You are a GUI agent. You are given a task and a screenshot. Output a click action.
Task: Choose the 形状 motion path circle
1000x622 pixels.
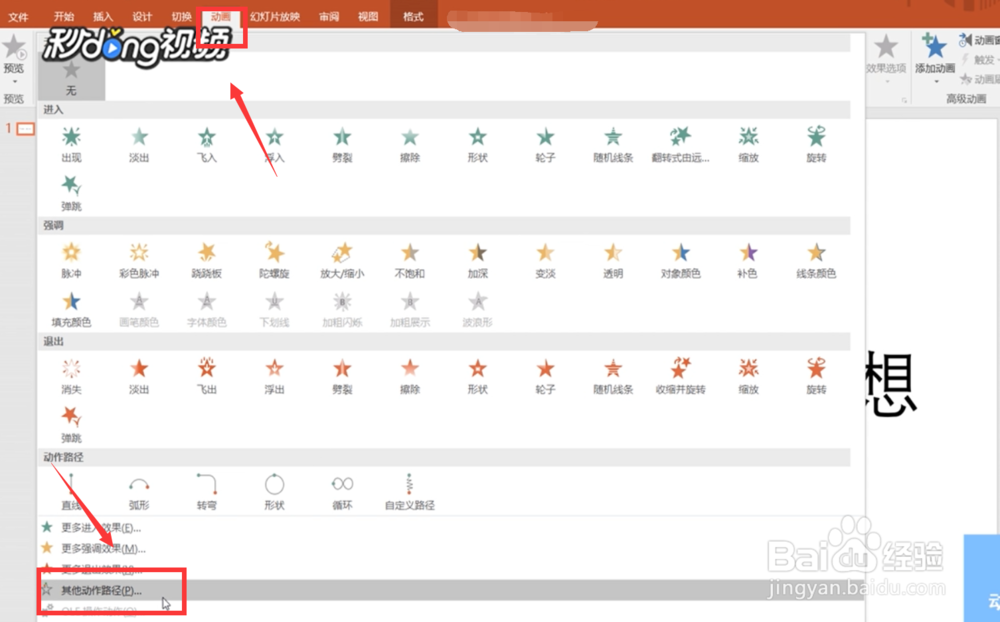[274, 492]
